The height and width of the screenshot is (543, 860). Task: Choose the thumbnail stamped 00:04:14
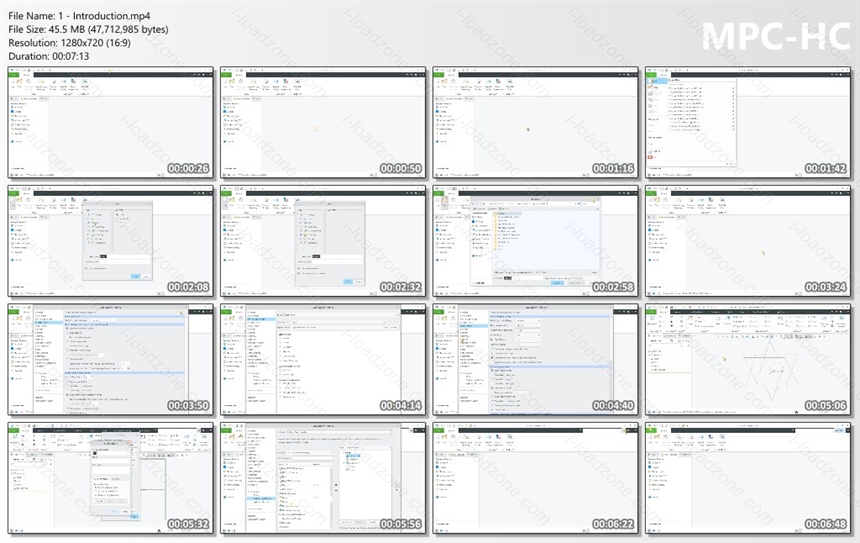pyautogui.click(x=322, y=360)
